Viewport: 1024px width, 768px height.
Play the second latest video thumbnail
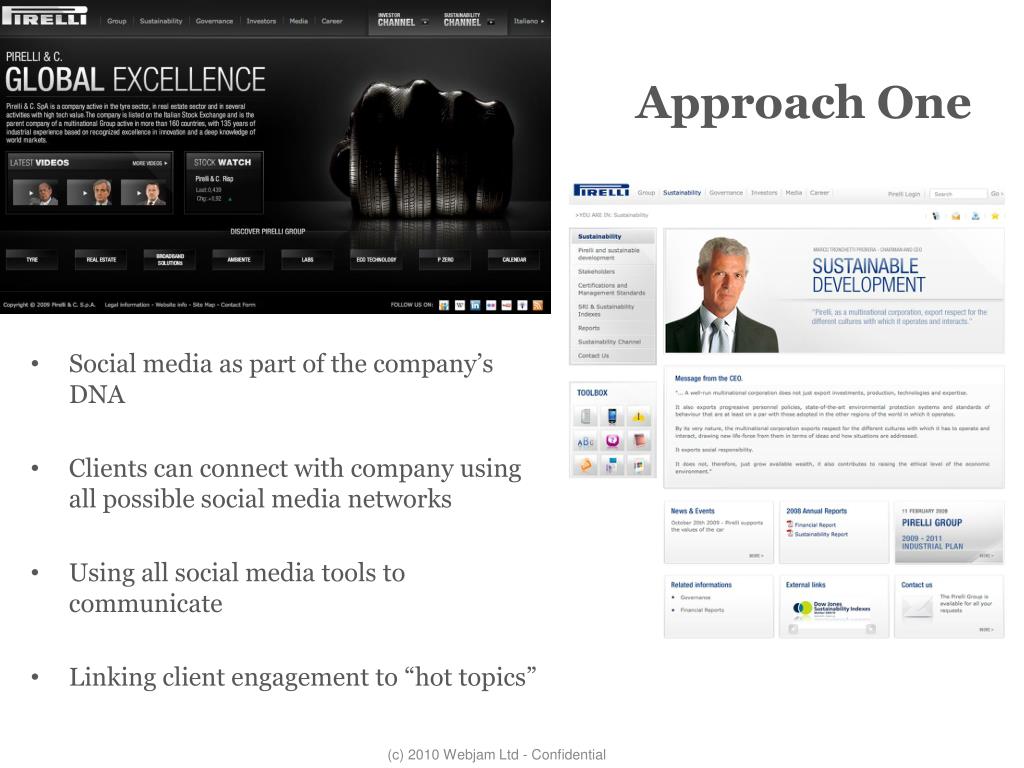click(89, 193)
